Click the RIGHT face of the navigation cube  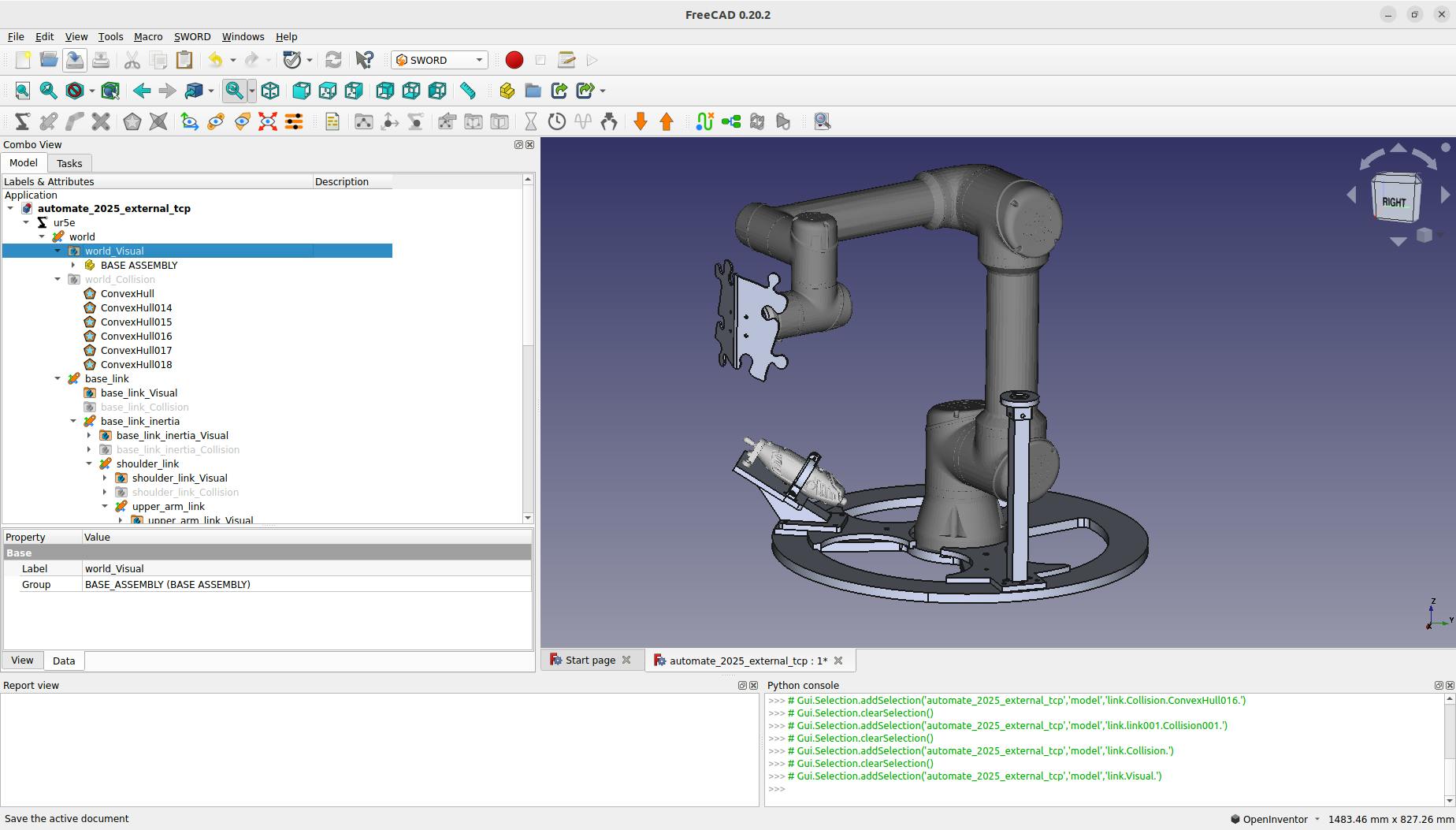1395,201
